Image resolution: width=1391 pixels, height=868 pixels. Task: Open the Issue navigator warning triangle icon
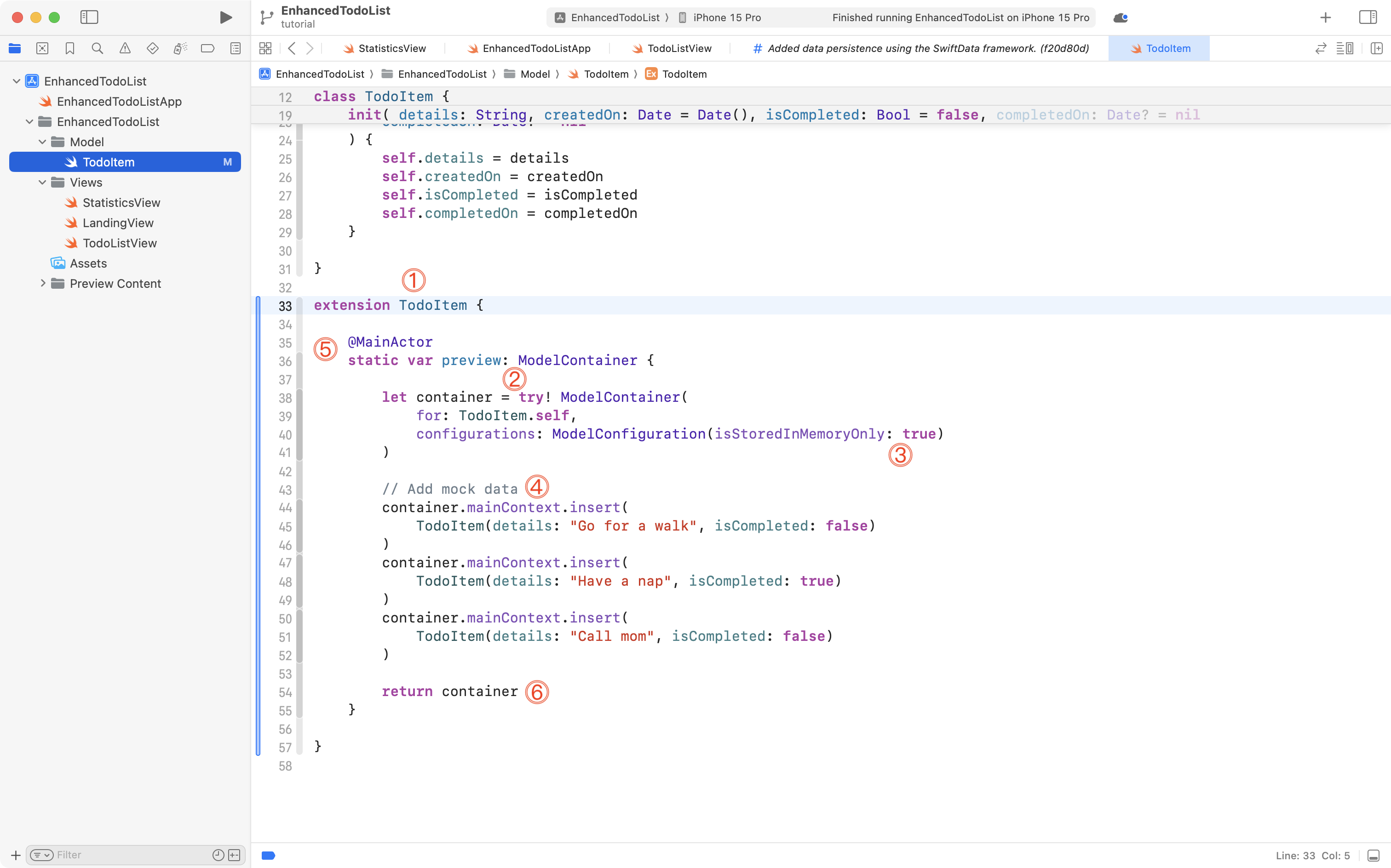click(125, 48)
